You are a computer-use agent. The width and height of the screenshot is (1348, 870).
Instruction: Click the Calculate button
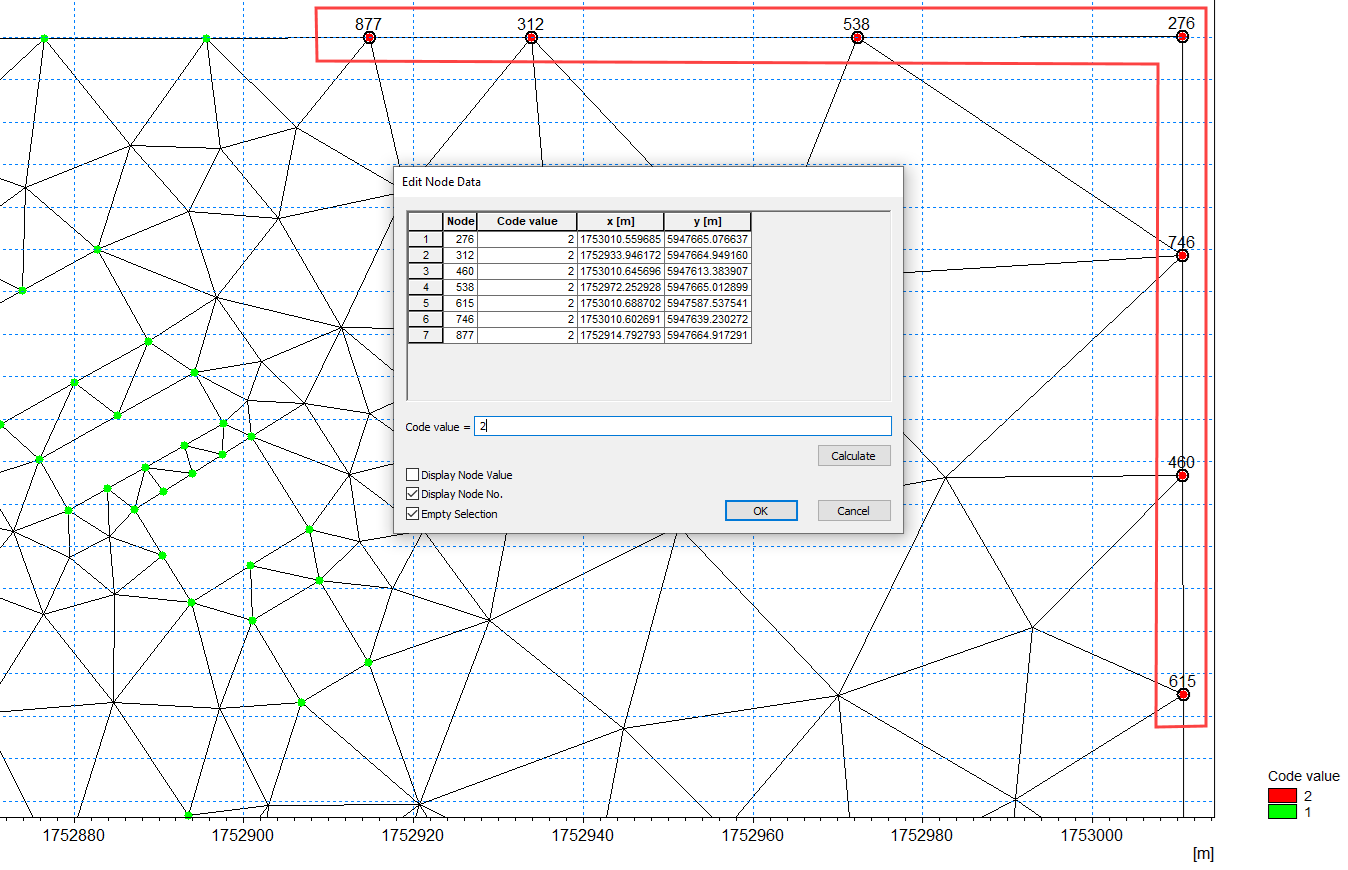[853, 456]
